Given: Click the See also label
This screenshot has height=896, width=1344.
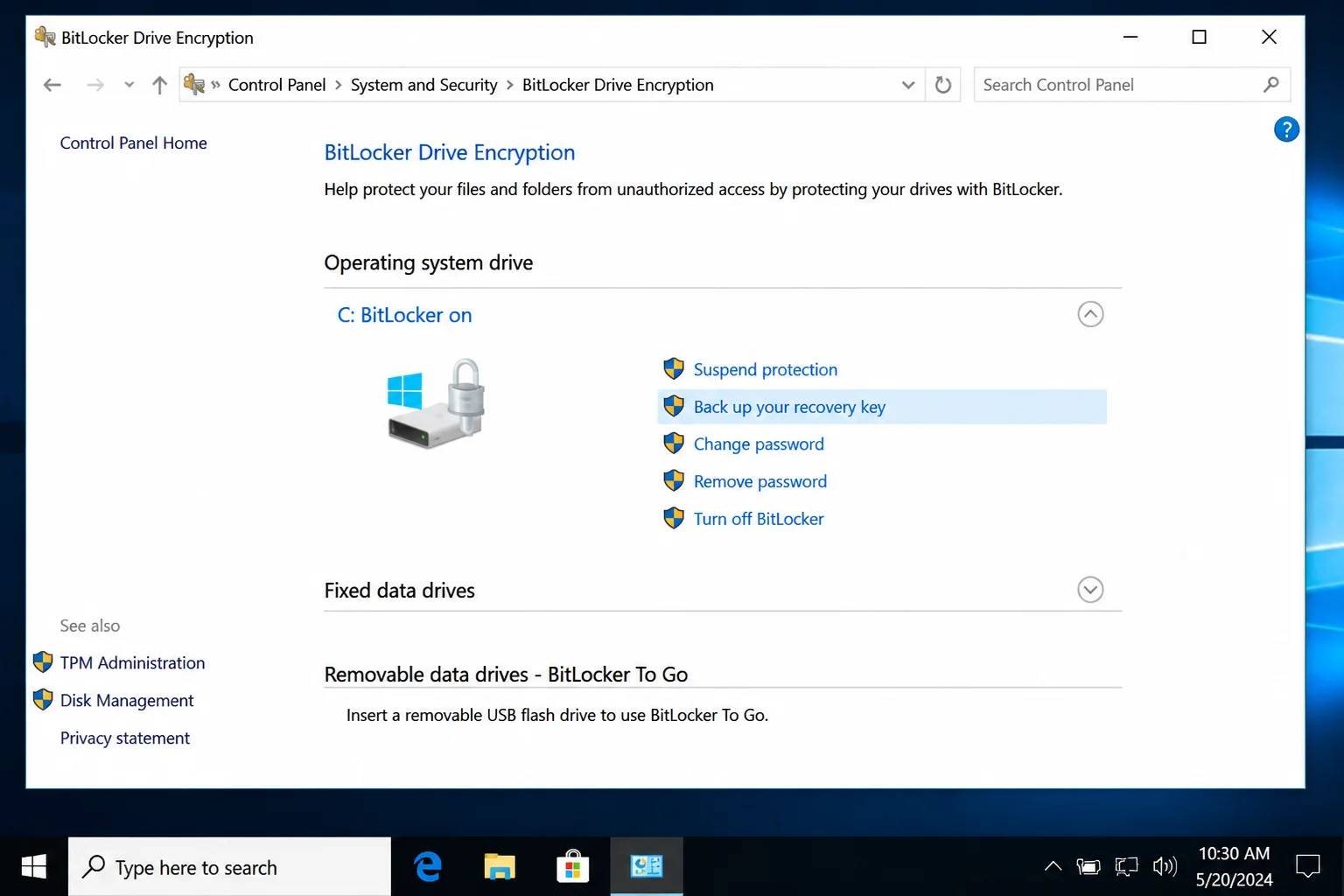Looking at the screenshot, I should [90, 626].
